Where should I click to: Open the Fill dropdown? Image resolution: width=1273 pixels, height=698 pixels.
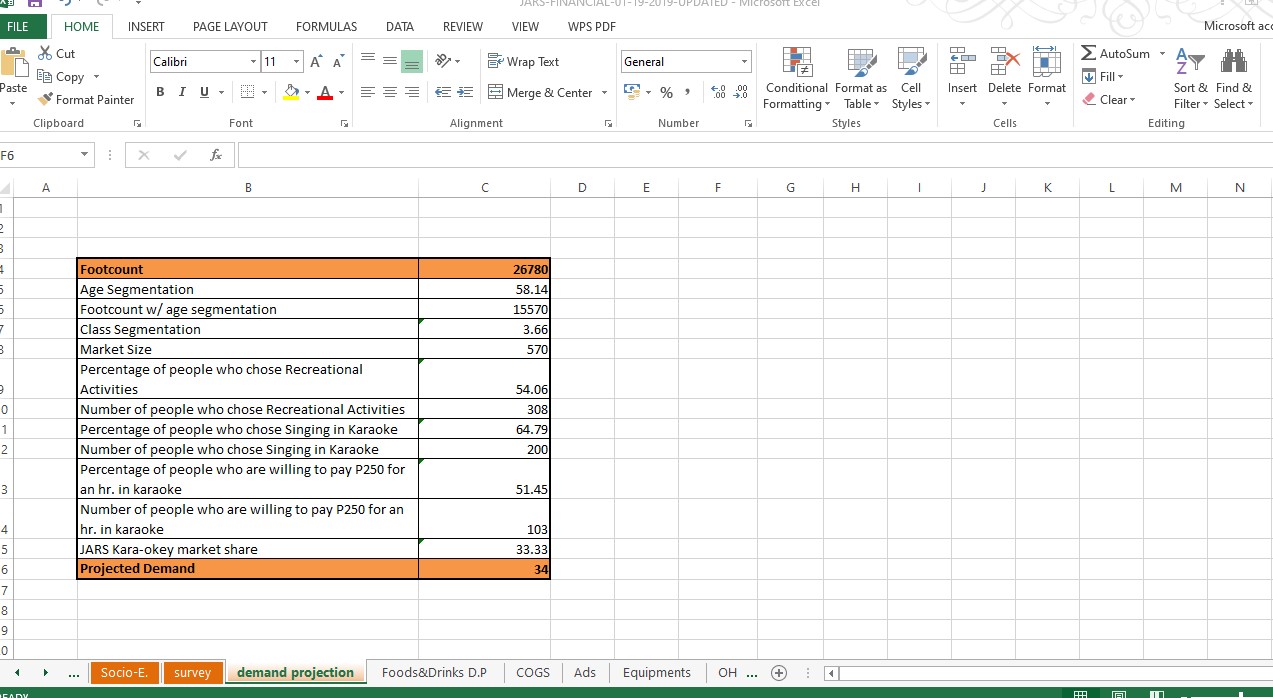tap(1104, 76)
